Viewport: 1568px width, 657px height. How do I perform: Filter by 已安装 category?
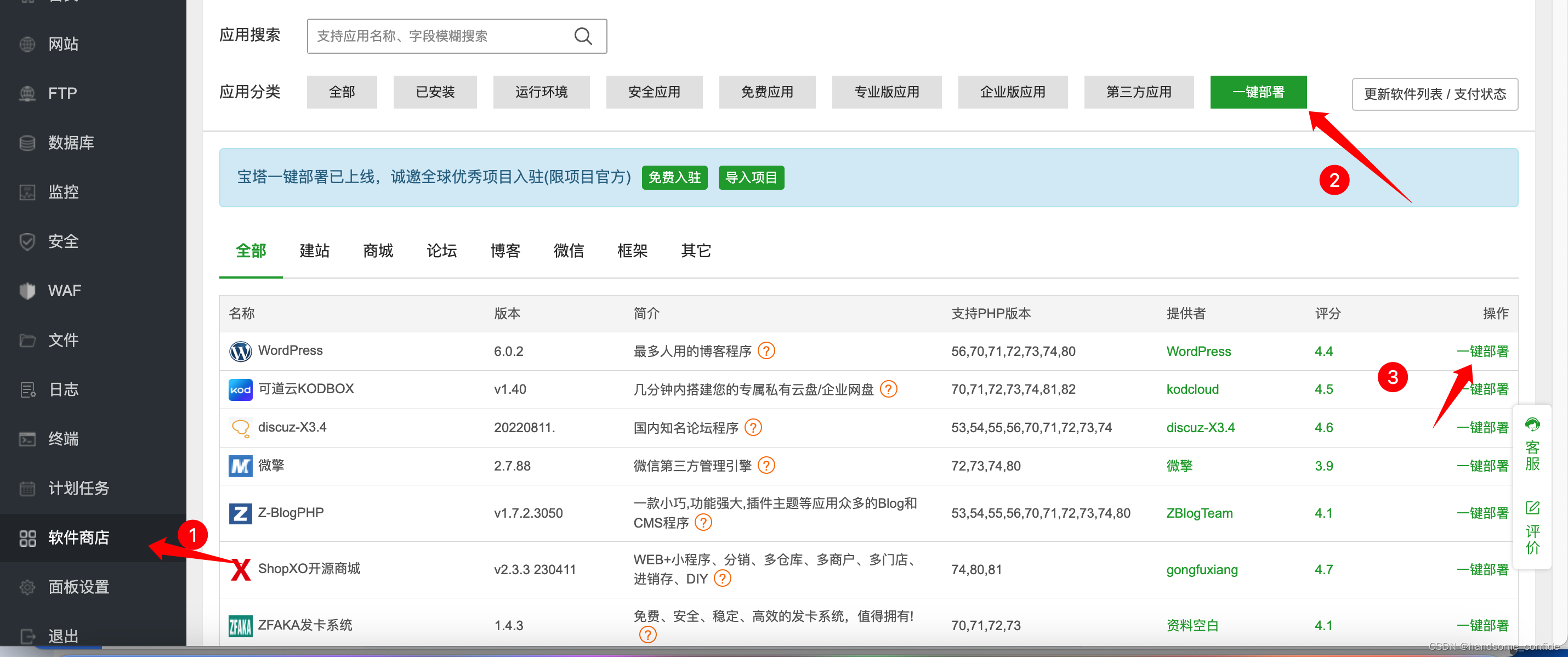(435, 92)
